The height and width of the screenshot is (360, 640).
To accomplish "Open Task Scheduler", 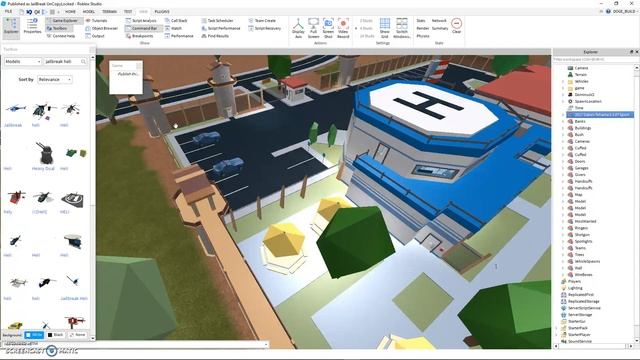I will [x=217, y=20].
